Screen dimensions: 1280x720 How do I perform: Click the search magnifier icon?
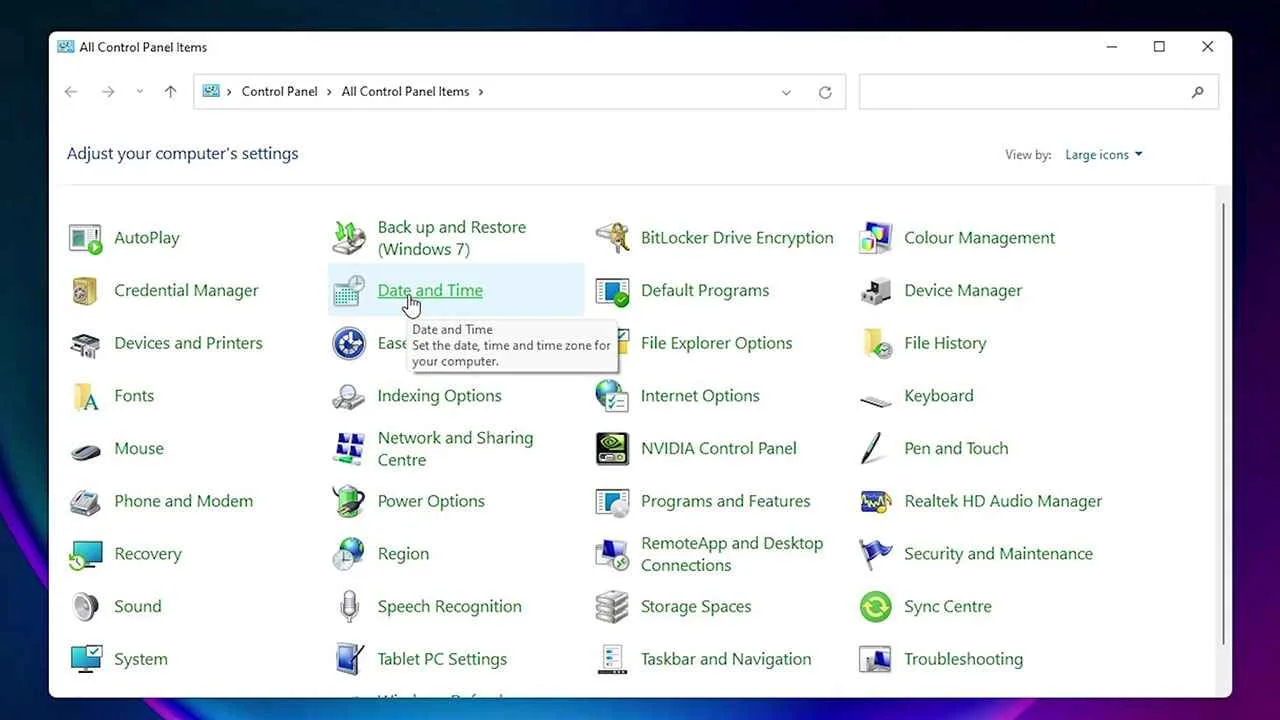tap(1198, 92)
